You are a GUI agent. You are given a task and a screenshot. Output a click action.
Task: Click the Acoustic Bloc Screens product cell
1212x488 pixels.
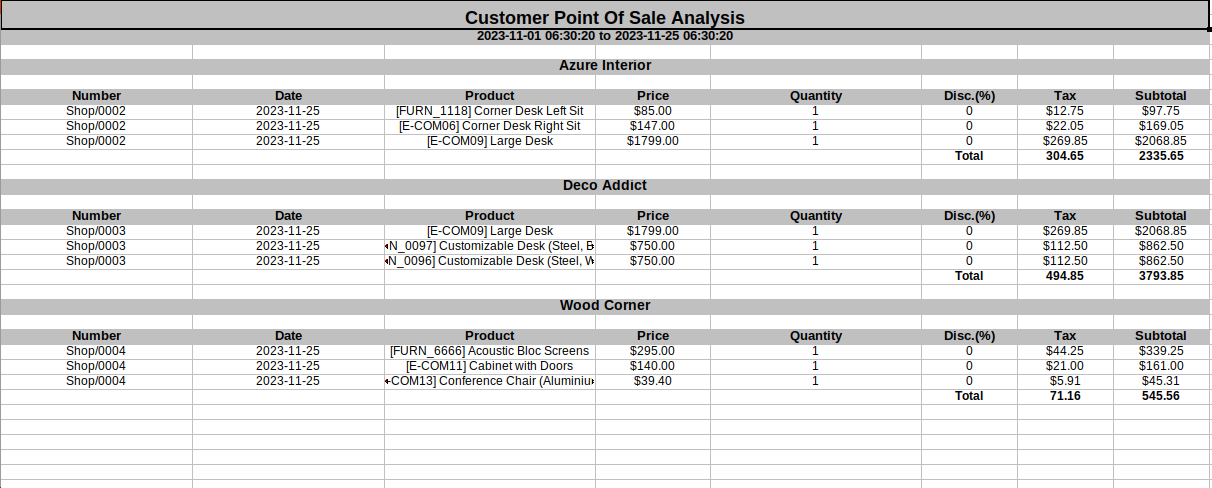[x=490, y=351]
